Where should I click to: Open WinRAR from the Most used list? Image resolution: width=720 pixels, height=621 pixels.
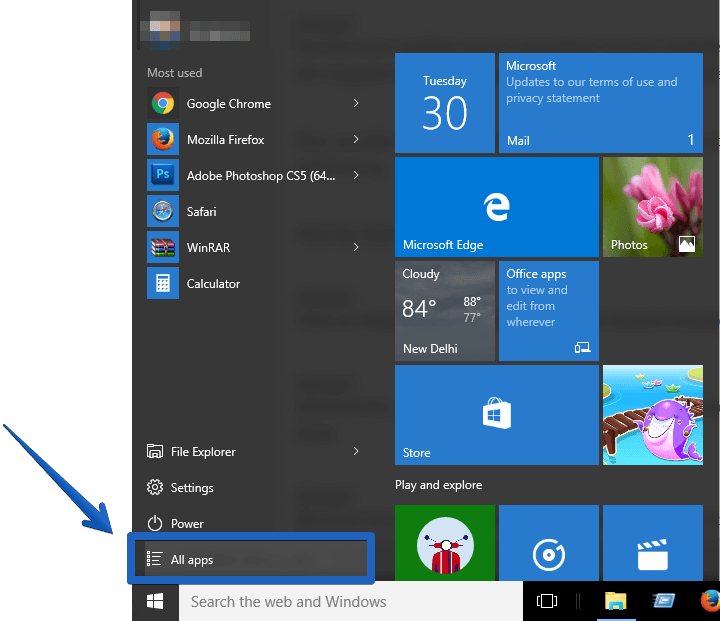pyautogui.click(x=253, y=248)
